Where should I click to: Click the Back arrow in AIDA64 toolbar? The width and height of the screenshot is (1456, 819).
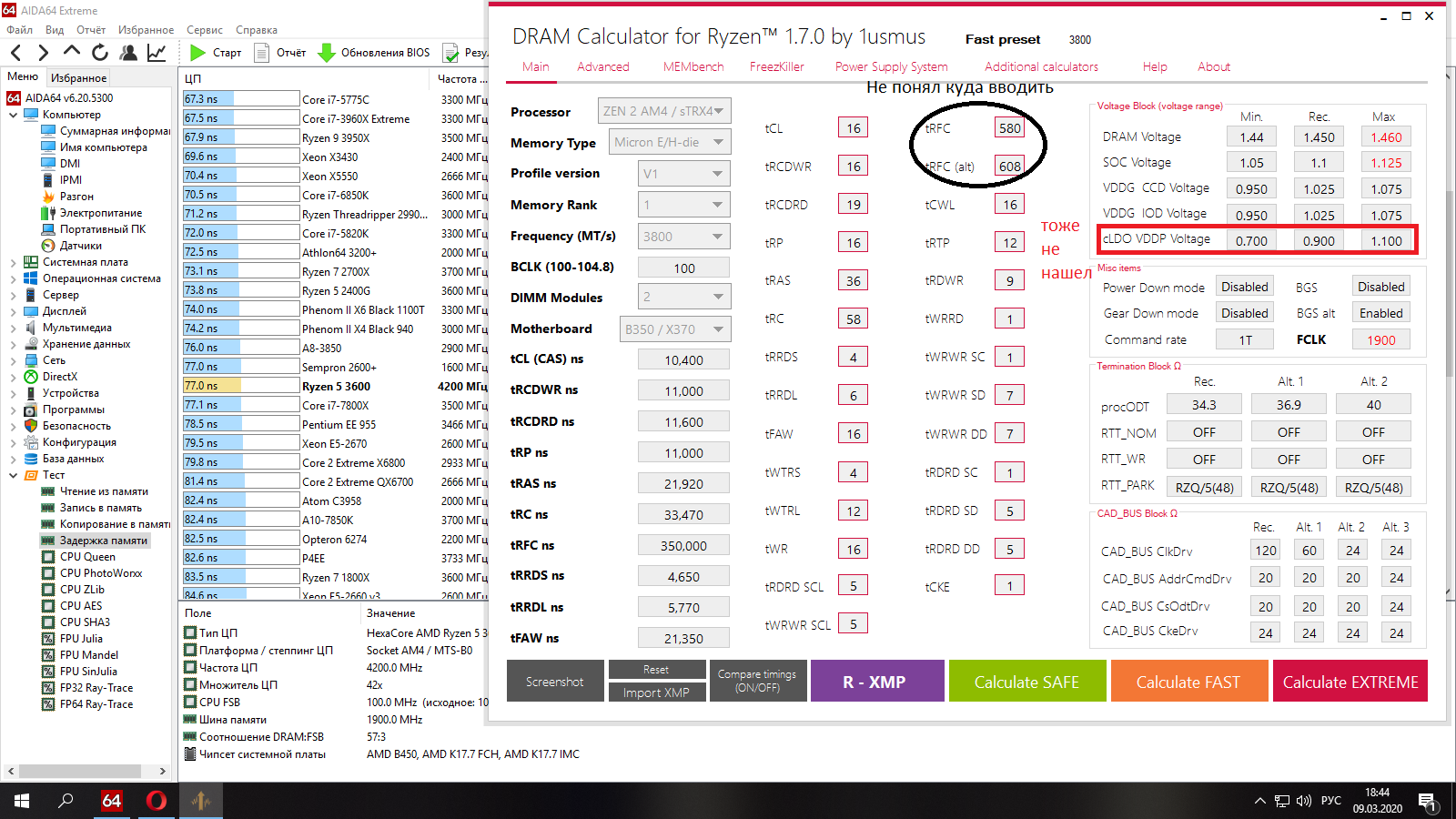(x=16, y=53)
